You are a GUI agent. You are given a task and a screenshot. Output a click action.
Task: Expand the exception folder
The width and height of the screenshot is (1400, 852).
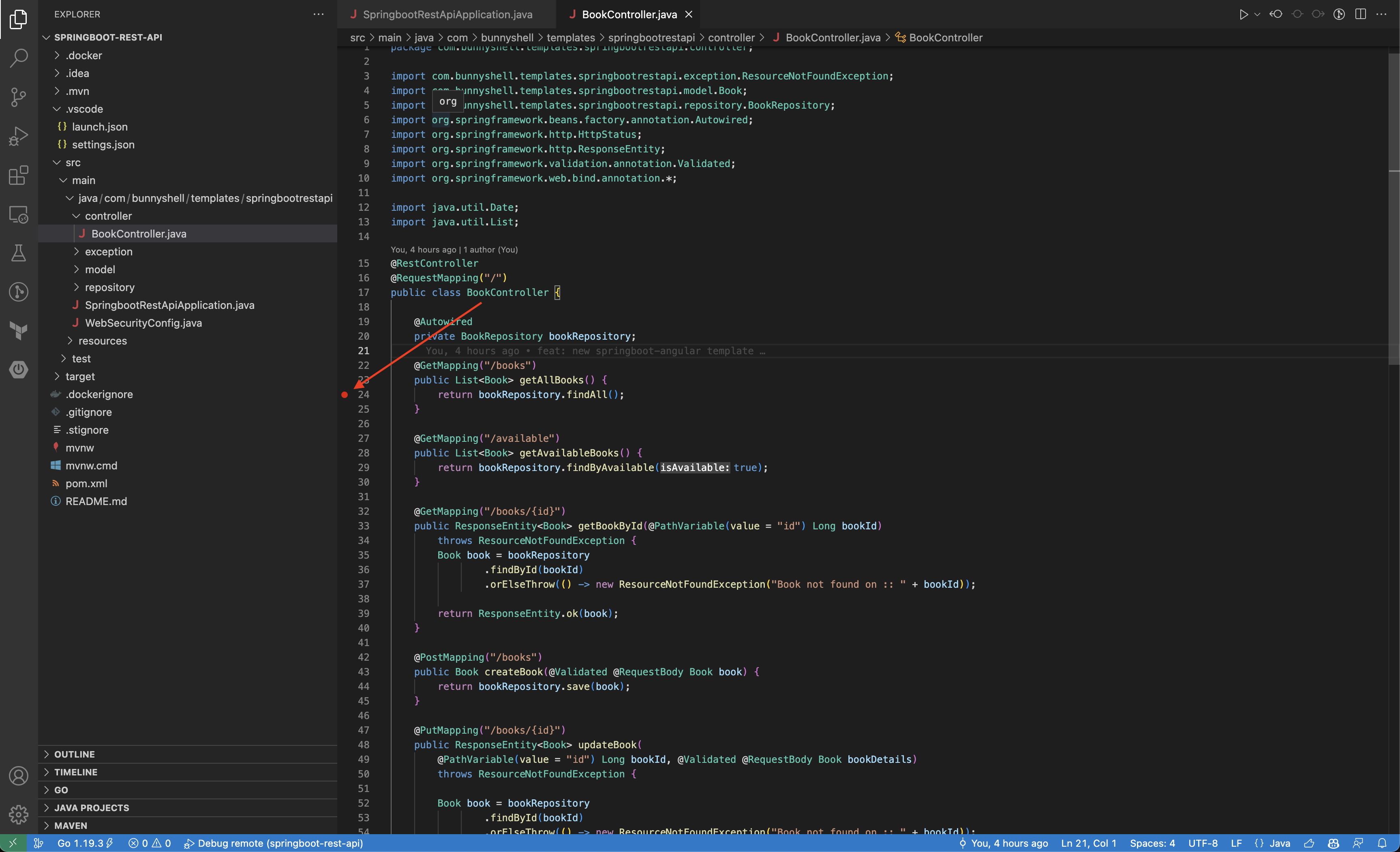188,252
